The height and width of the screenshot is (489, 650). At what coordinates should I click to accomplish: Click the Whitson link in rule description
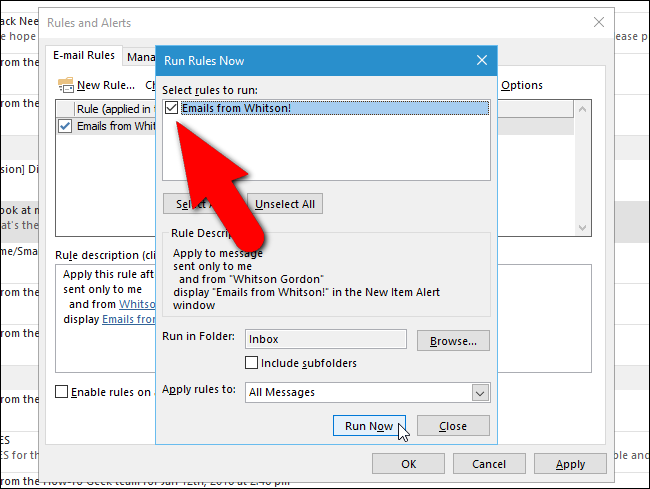137,304
